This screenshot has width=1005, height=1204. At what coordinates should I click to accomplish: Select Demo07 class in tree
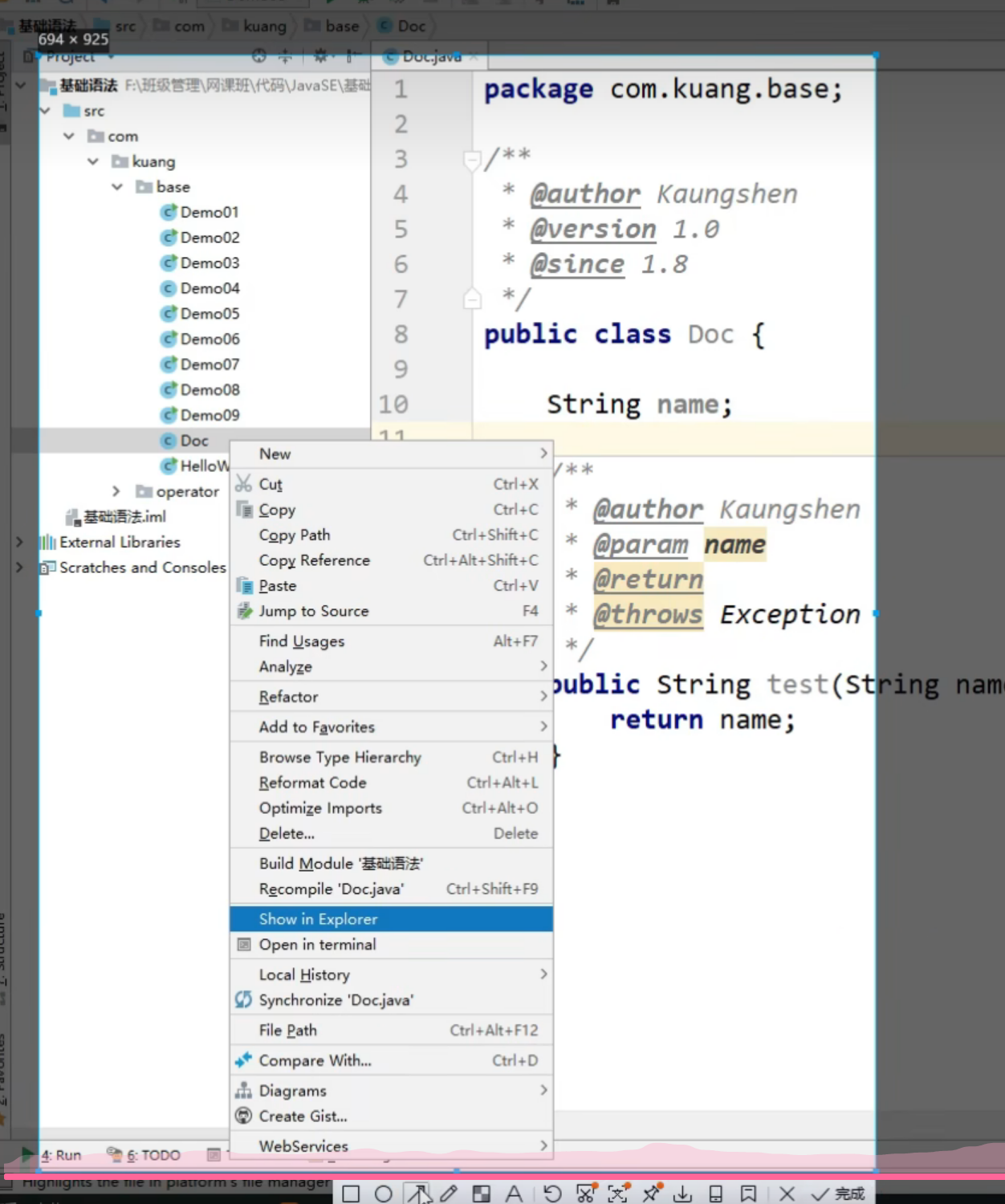(x=200, y=364)
